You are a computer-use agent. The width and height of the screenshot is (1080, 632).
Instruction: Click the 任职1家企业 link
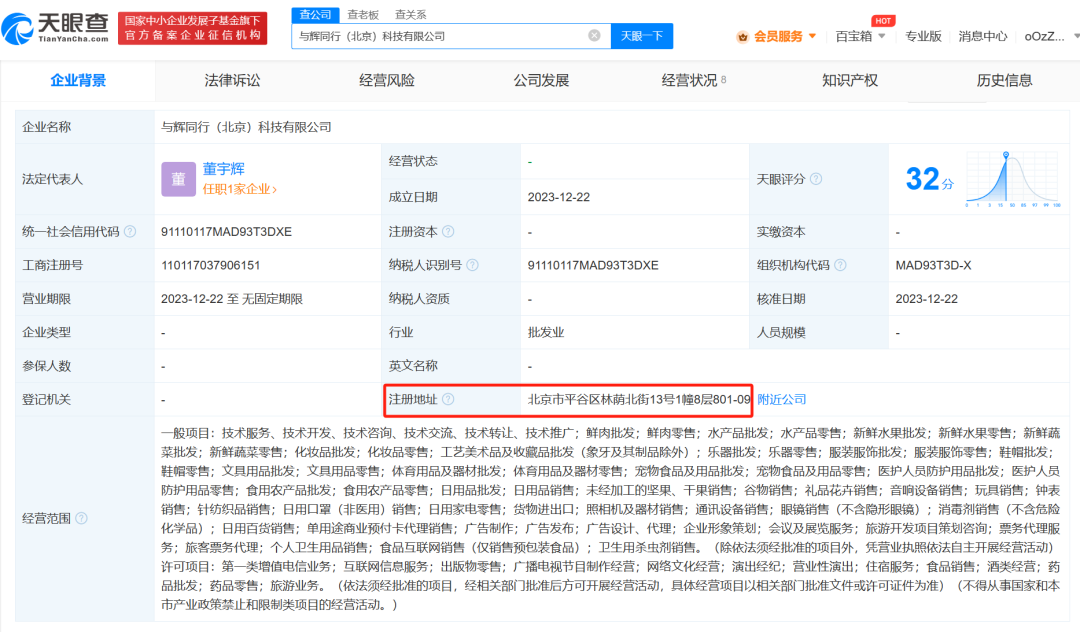pos(237,188)
